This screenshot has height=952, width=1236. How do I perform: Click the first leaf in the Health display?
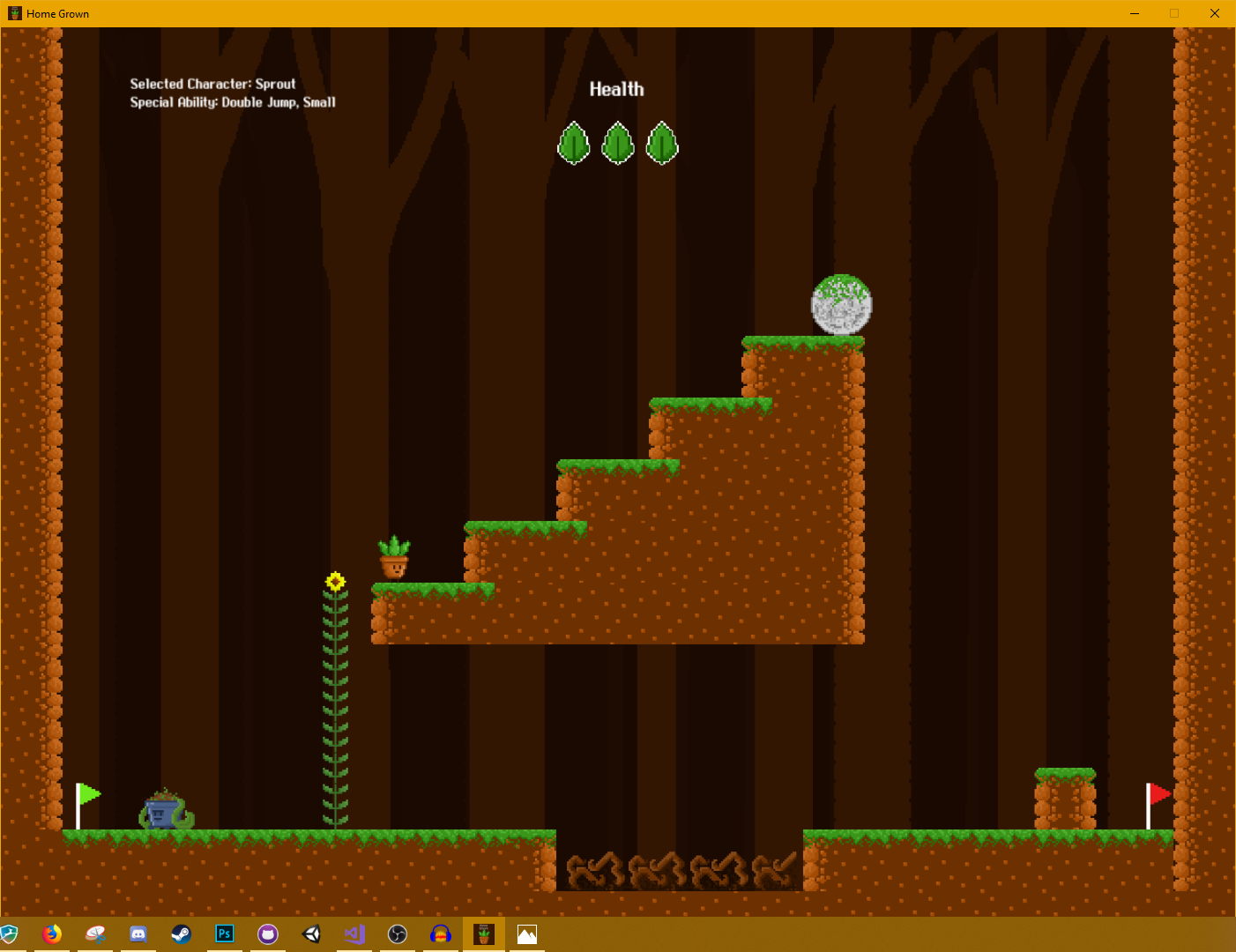(574, 144)
